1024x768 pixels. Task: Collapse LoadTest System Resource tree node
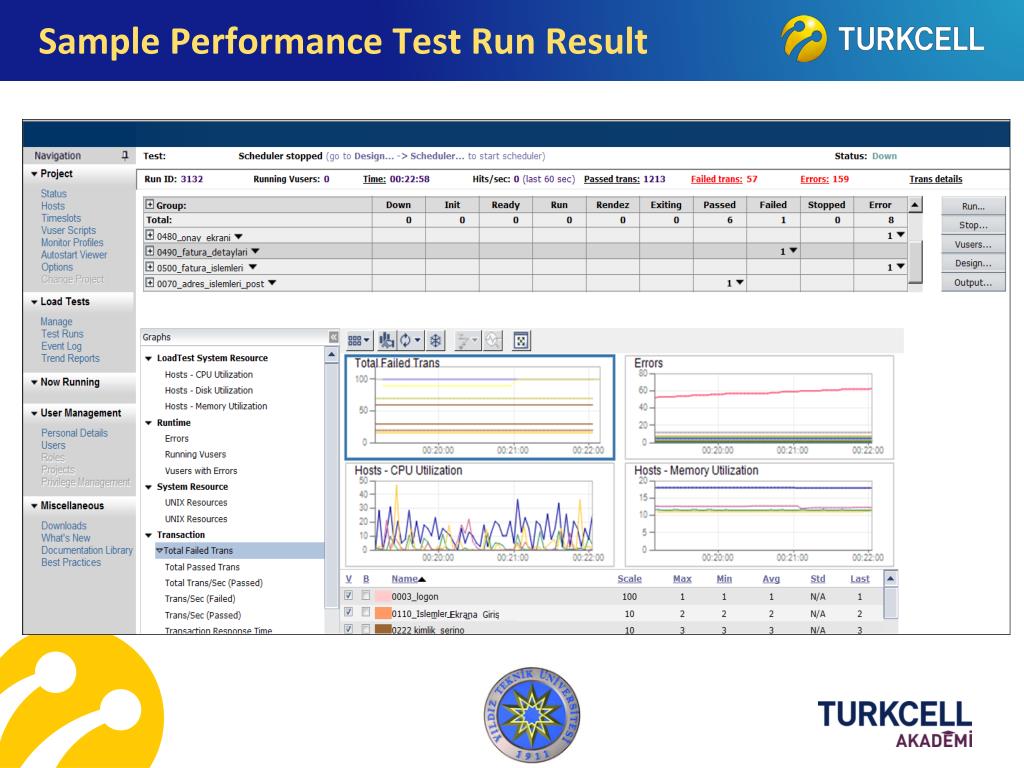coord(148,359)
